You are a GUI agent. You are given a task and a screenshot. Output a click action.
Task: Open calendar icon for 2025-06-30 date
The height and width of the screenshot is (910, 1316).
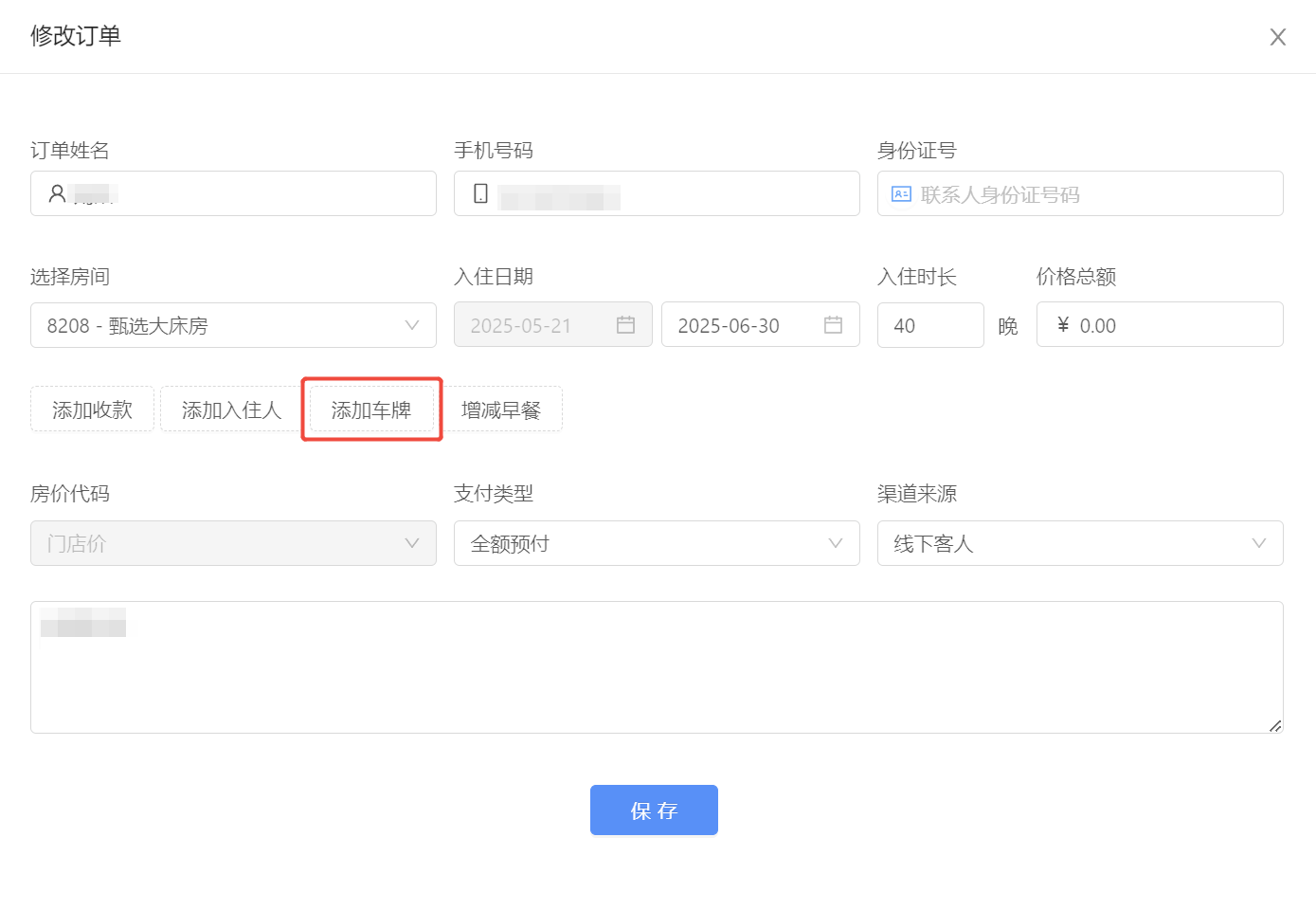[x=833, y=325]
